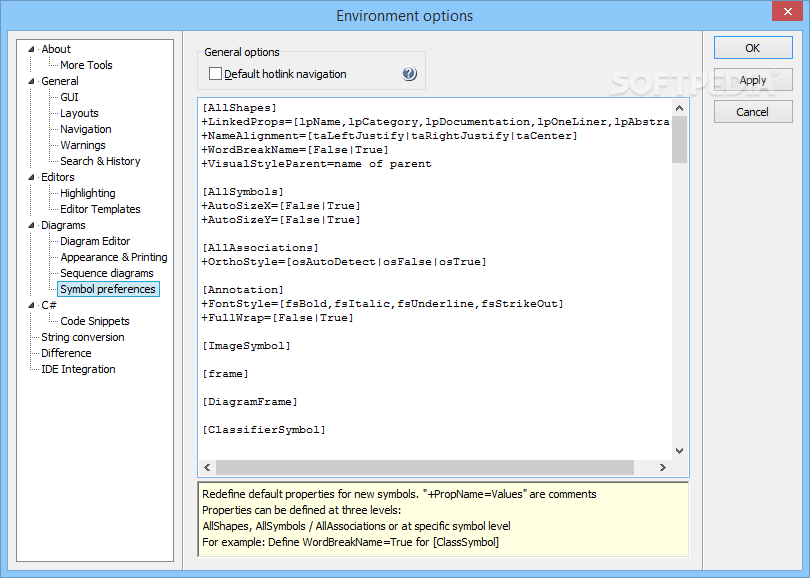Select the Editors tree item label
This screenshot has width=810, height=578.
[58, 177]
